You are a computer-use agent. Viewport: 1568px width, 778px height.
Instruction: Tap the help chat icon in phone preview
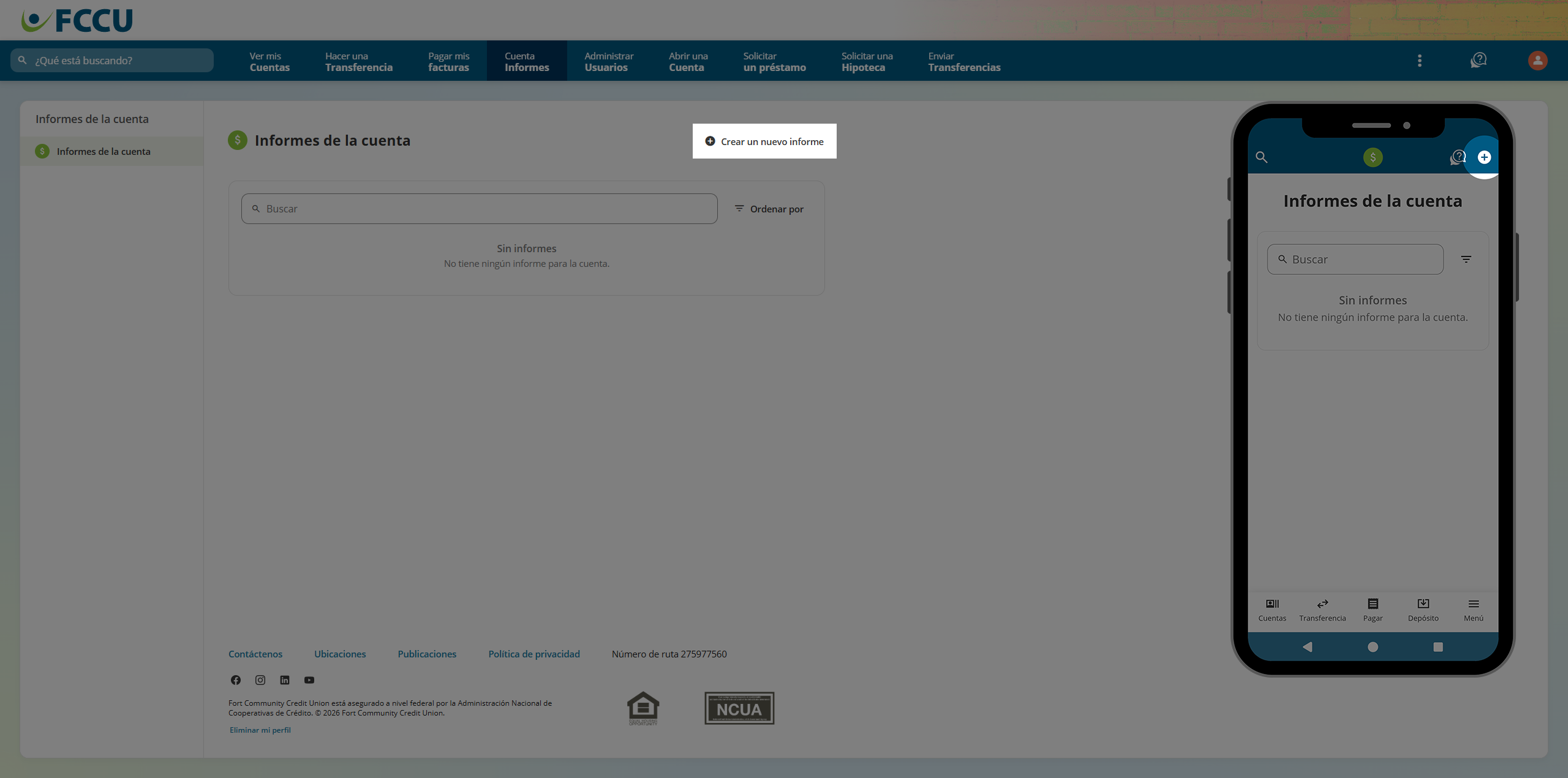pyautogui.click(x=1458, y=157)
